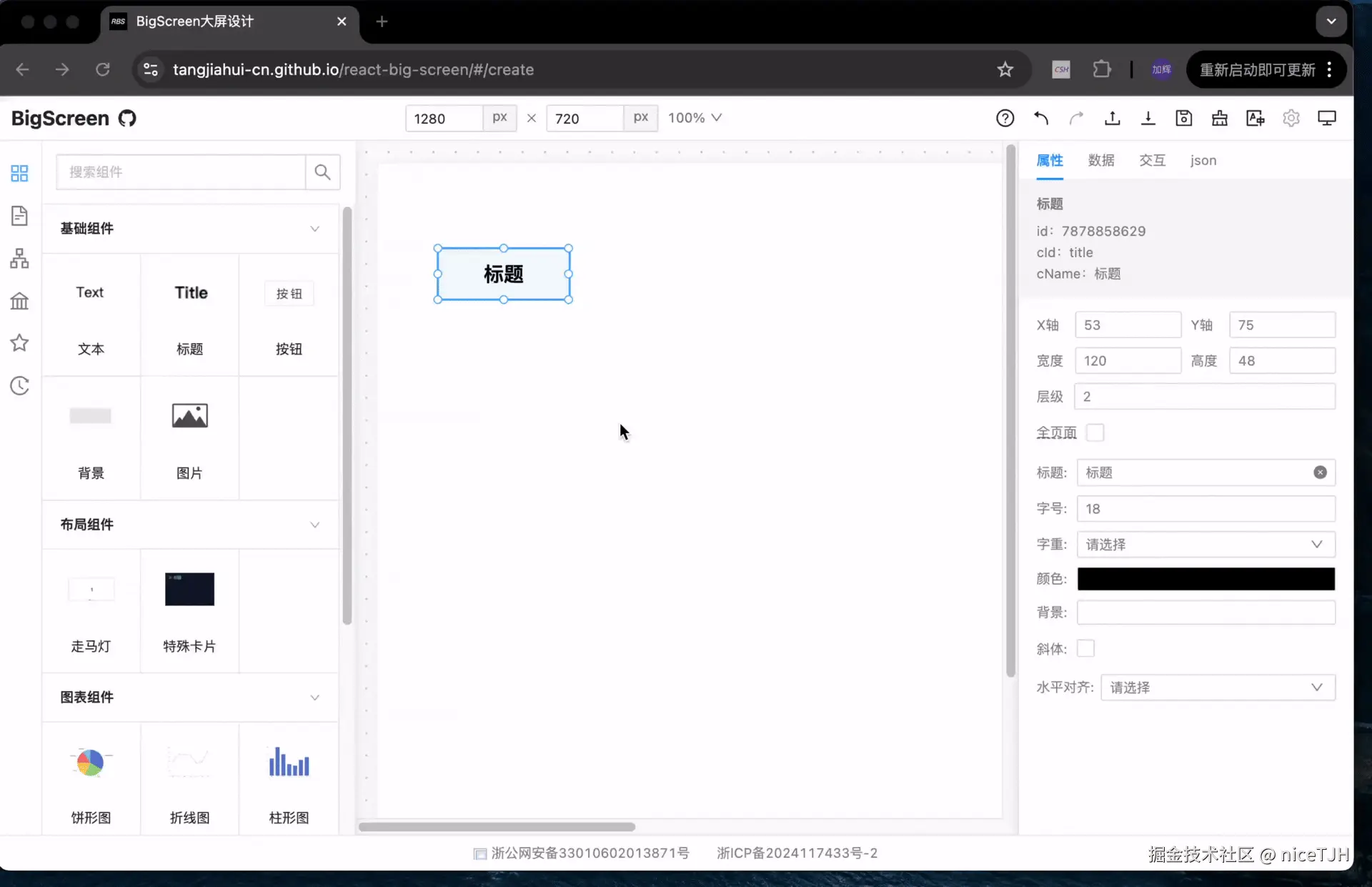1372x887 pixels.
Task: Click the help question mark icon
Action: click(1005, 118)
